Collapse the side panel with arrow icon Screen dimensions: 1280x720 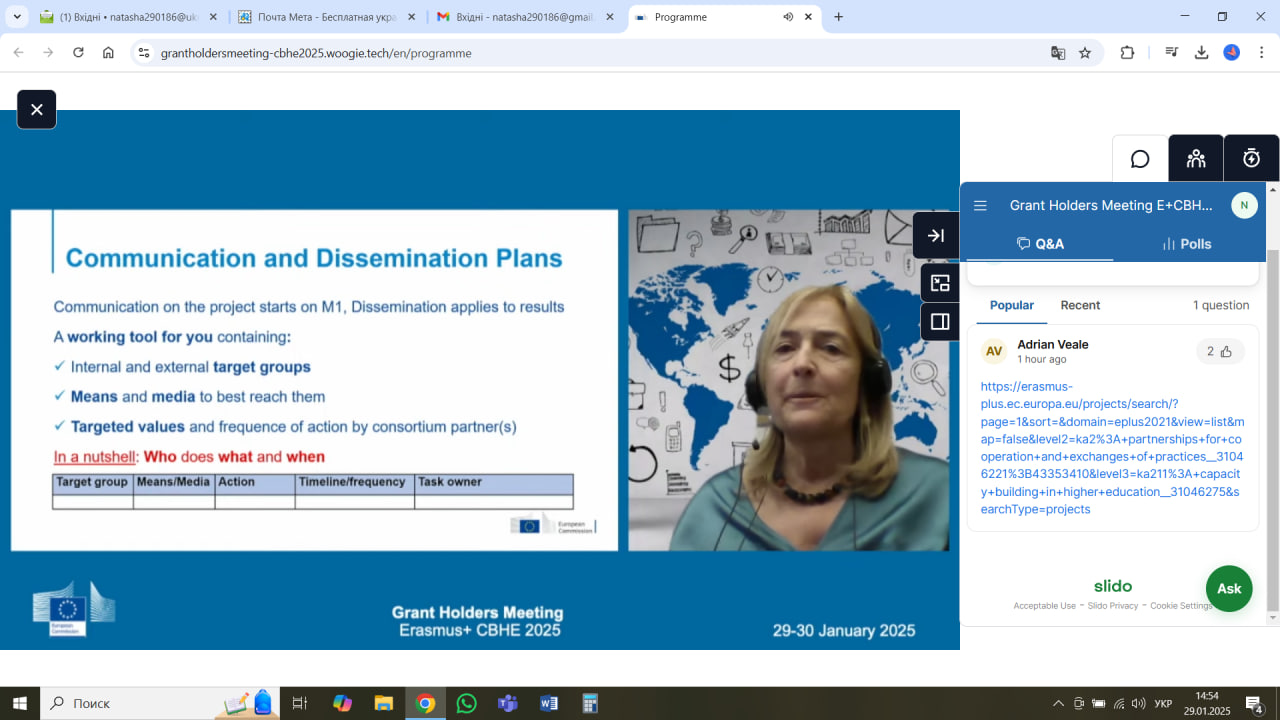[936, 236]
